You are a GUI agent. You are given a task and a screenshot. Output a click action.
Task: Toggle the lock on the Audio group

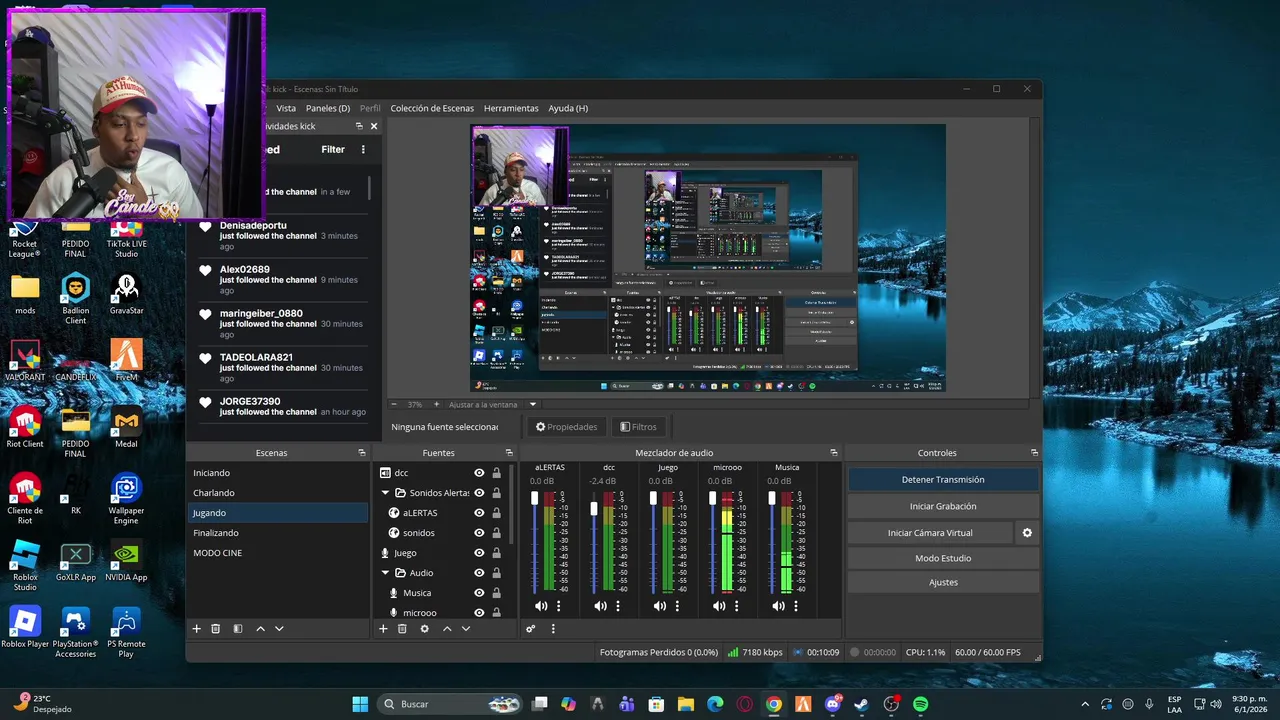pyautogui.click(x=496, y=573)
